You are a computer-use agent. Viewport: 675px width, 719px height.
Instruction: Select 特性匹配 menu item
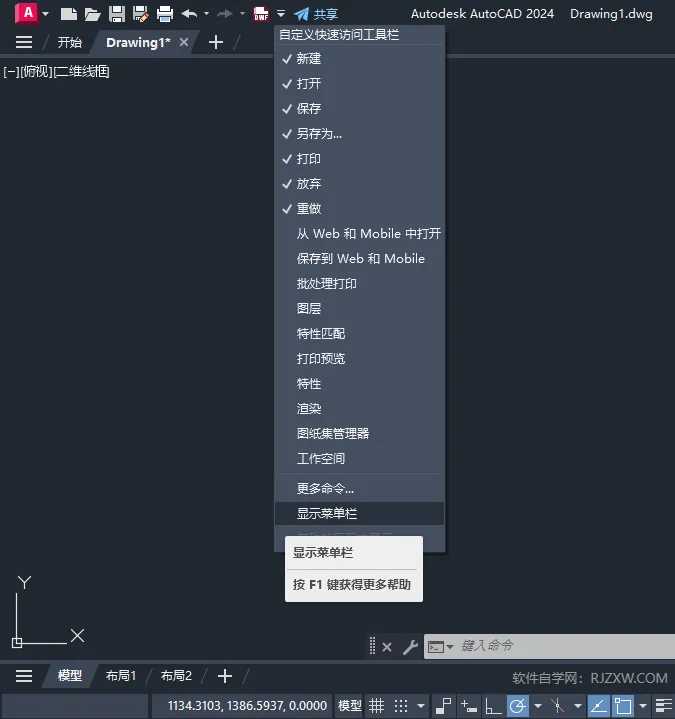pyautogui.click(x=360, y=334)
